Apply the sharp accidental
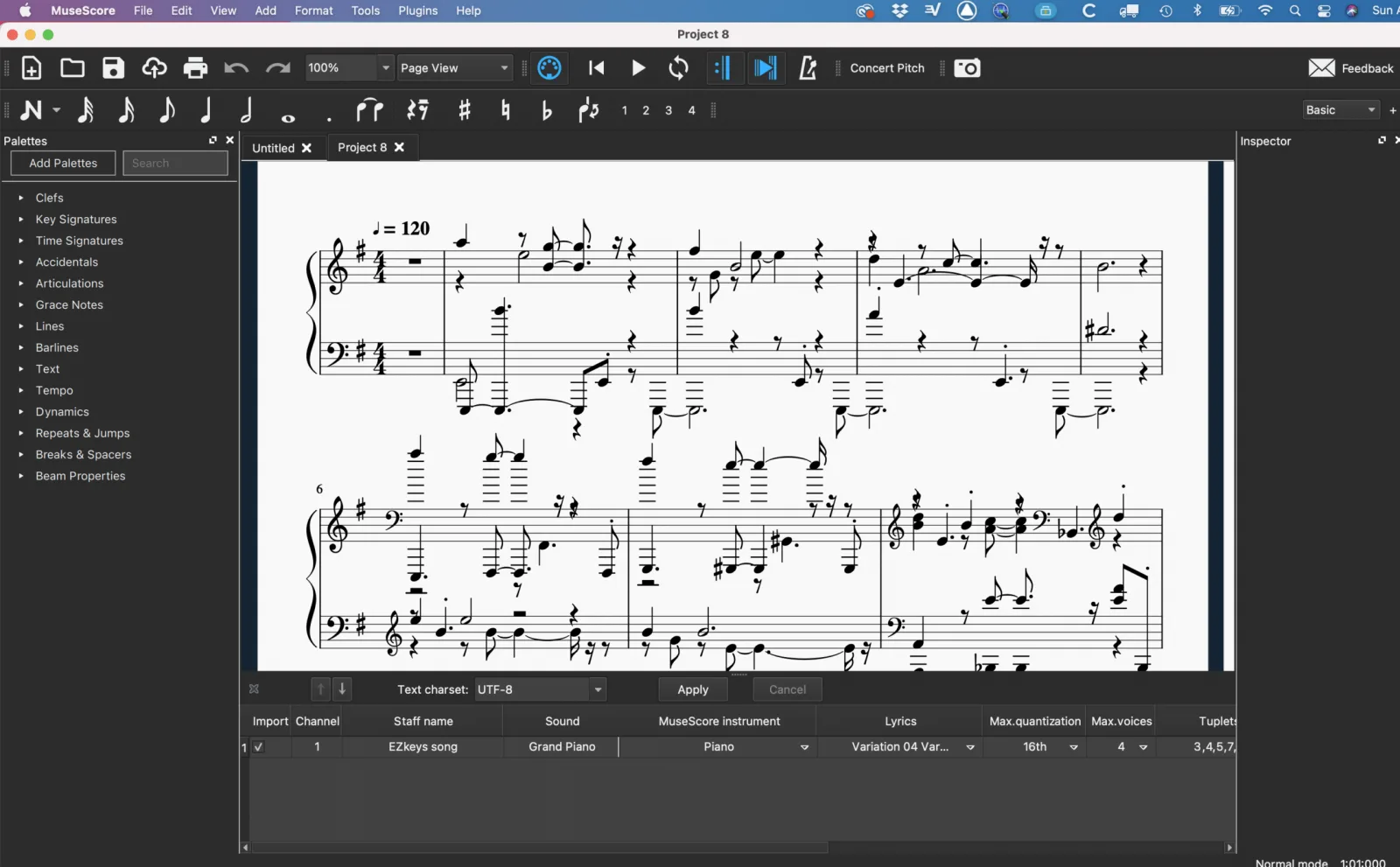Viewport: 1400px width, 867px height. [465, 110]
